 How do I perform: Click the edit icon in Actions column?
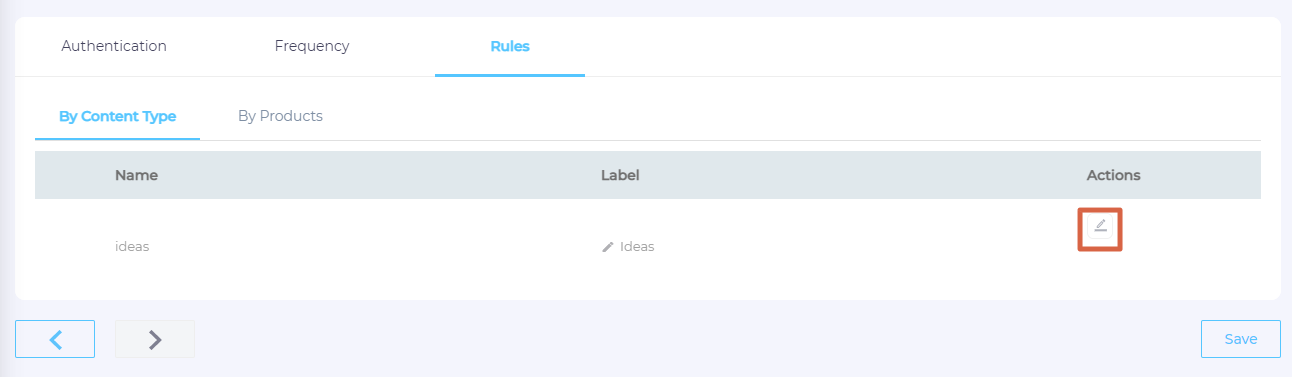1100,226
